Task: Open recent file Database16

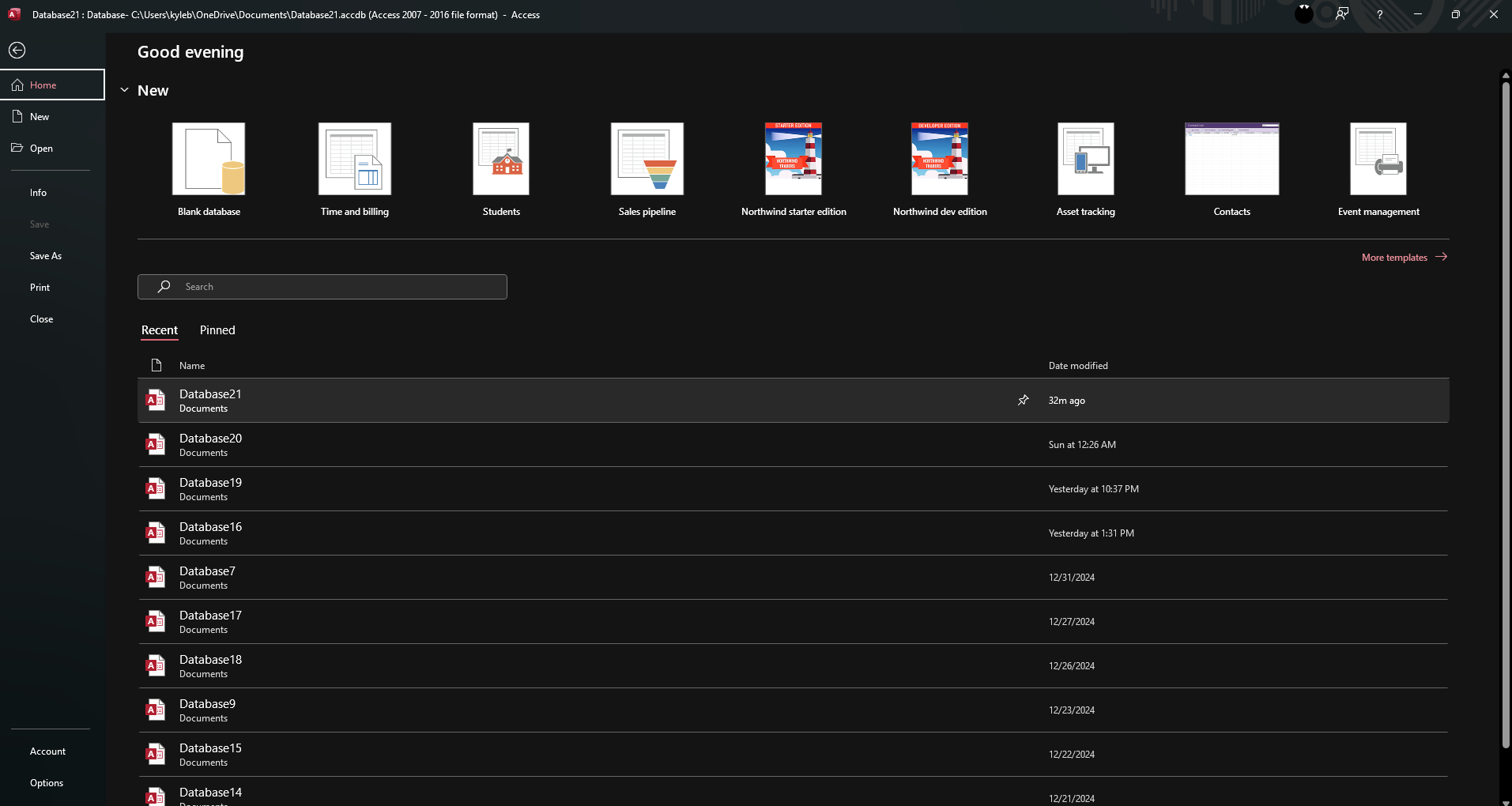Action: tap(793, 533)
